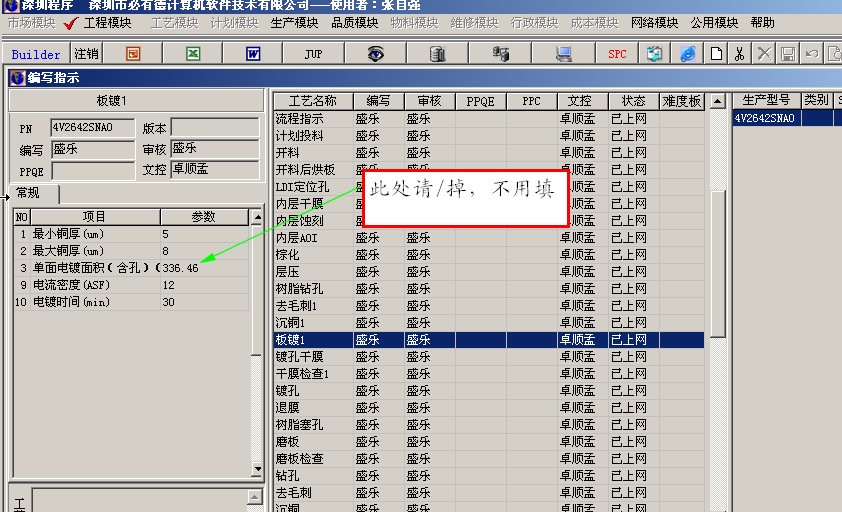The image size is (842, 512).
Task: Click scroll-up arrow of process table
Action: point(717,101)
